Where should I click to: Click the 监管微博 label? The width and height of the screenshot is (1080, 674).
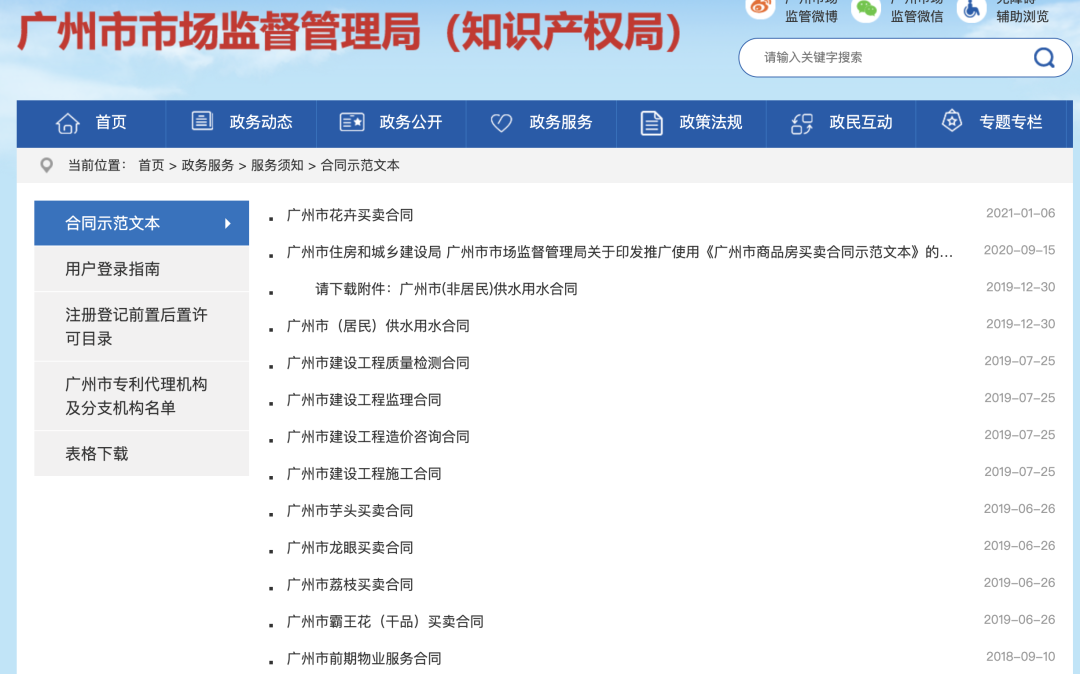pos(811,17)
